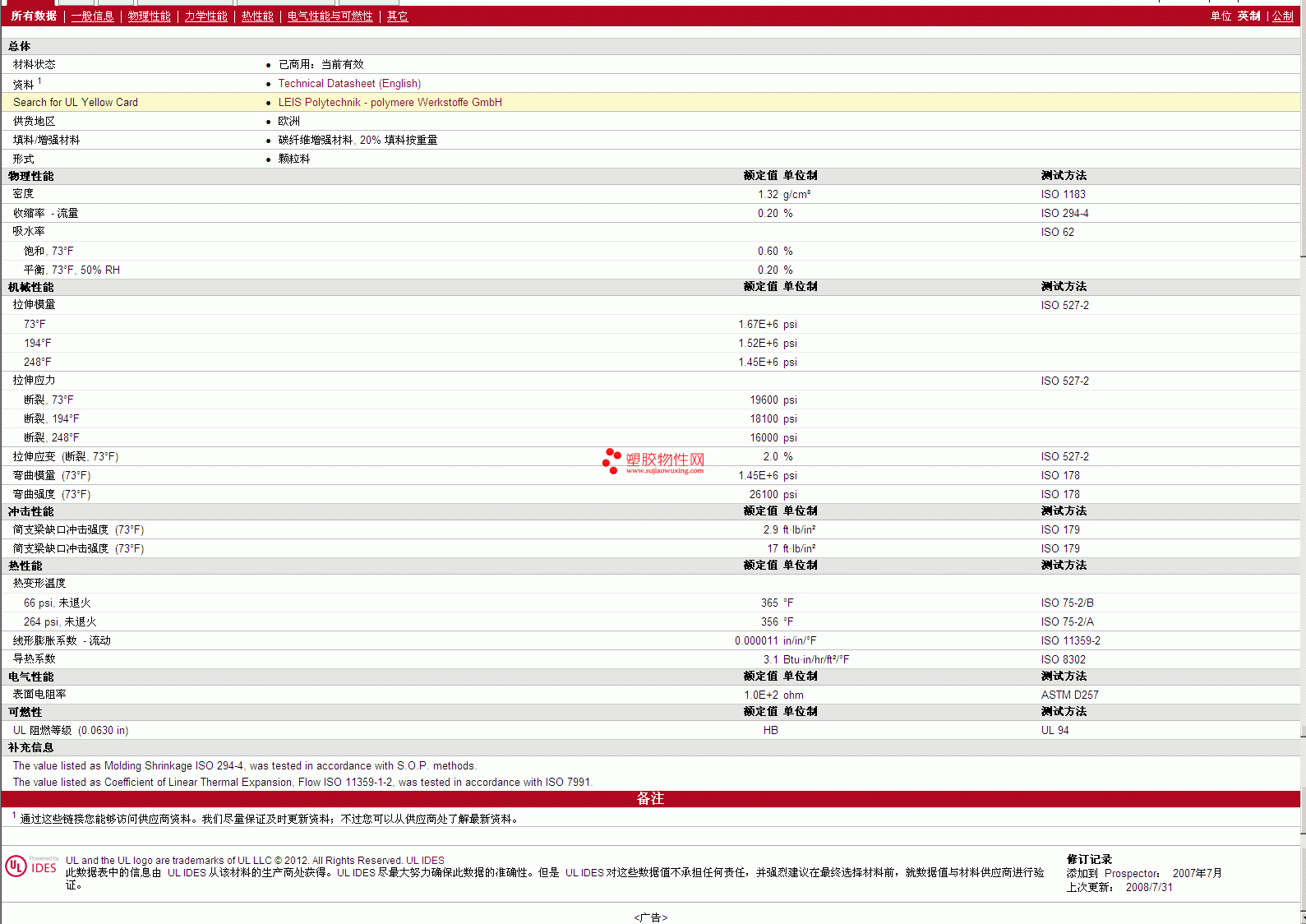Image resolution: width=1306 pixels, height=924 pixels.
Task: Click the UL IDES logo in footer
Action: (32, 866)
